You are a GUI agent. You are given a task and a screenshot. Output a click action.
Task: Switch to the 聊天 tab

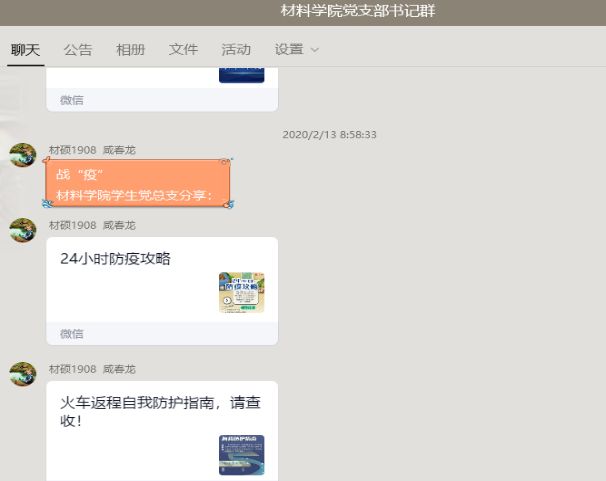coord(25,49)
